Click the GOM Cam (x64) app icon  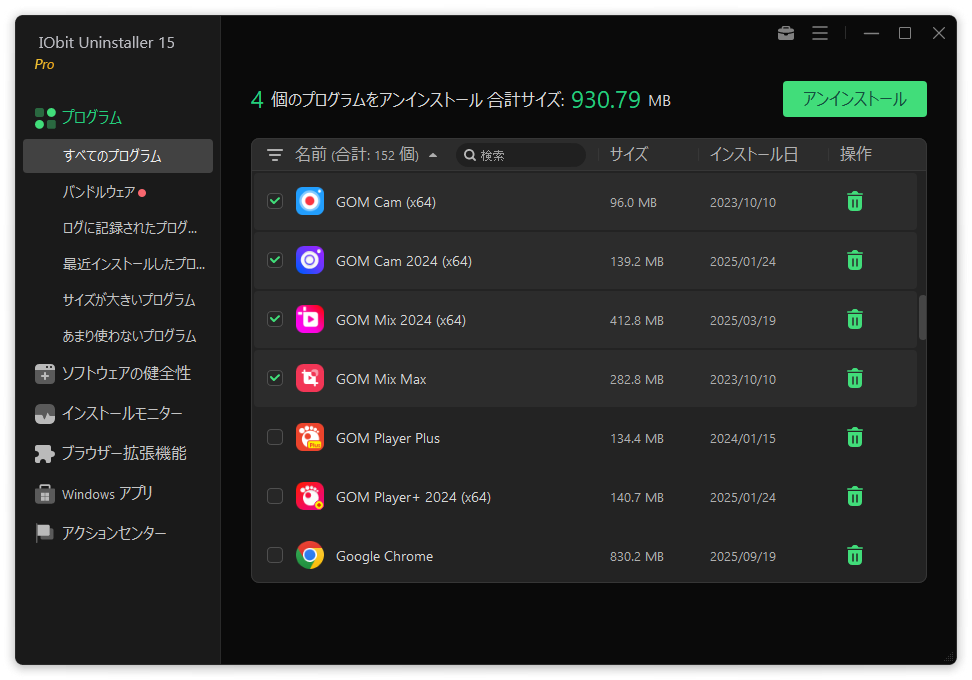coord(310,201)
